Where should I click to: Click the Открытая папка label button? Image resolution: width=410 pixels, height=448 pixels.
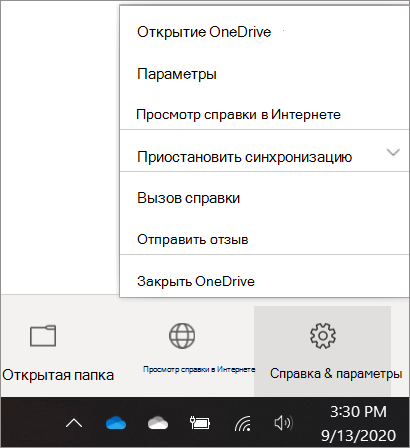pyautogui.click(x=58, y=375)
